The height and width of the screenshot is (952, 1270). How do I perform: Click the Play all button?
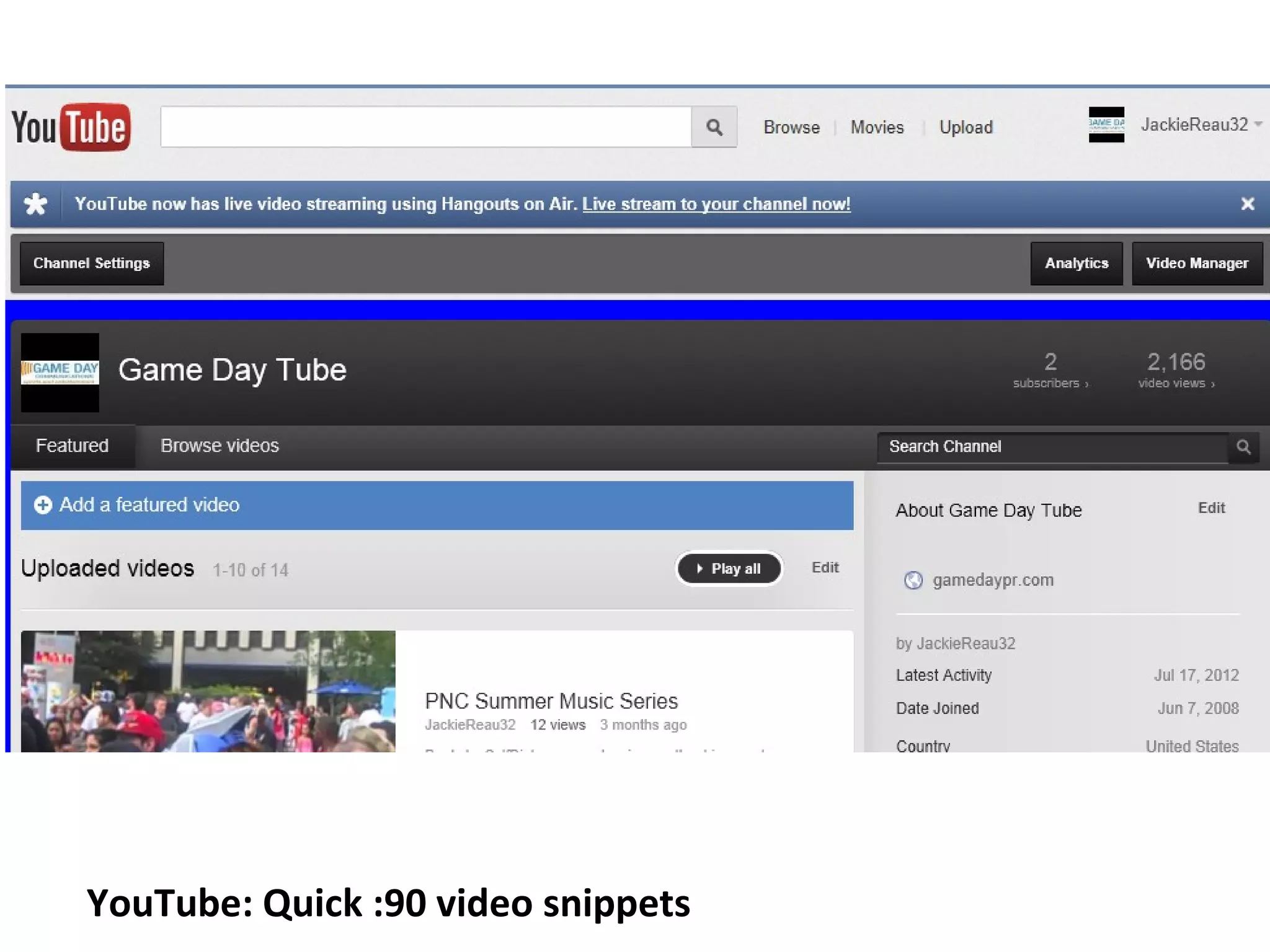coord(729,568)
